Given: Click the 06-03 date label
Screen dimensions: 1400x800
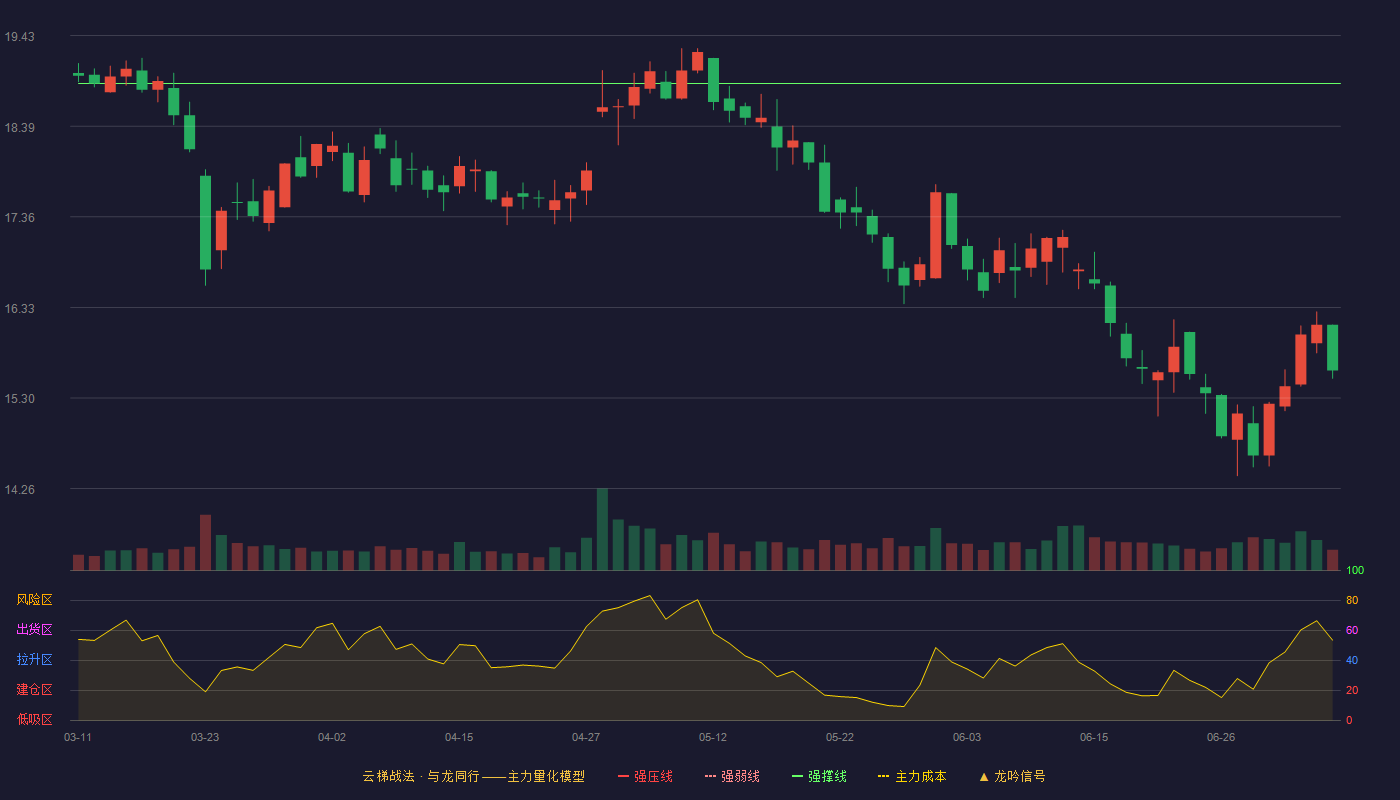Looking at the screenshot, I should (x=967, y=737).
